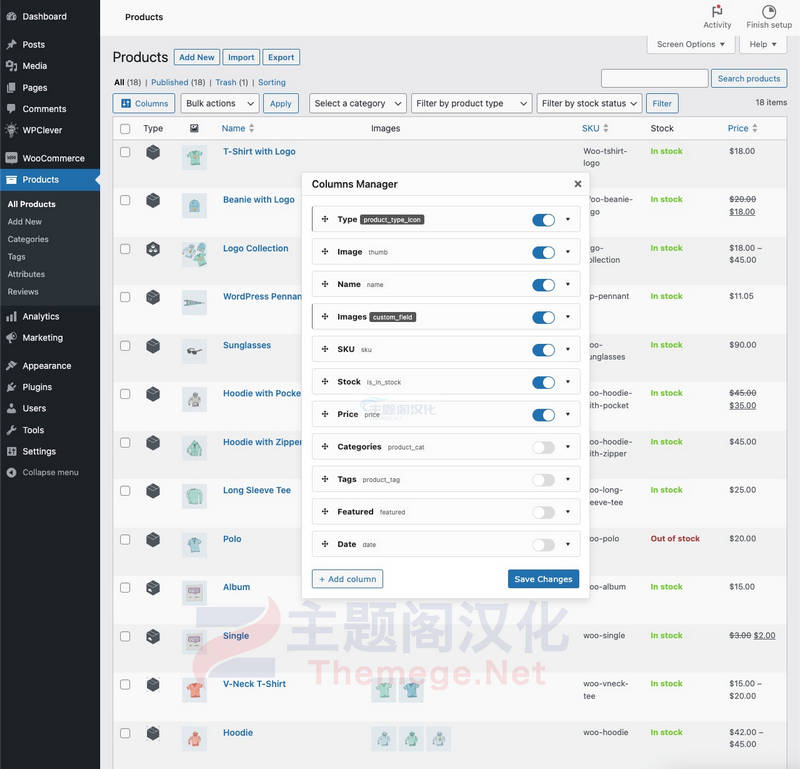The width and height of the screenshot is (800, 769).
Task: Click the first gallery image in Hoodie row
Action: [x=384, y=739]
